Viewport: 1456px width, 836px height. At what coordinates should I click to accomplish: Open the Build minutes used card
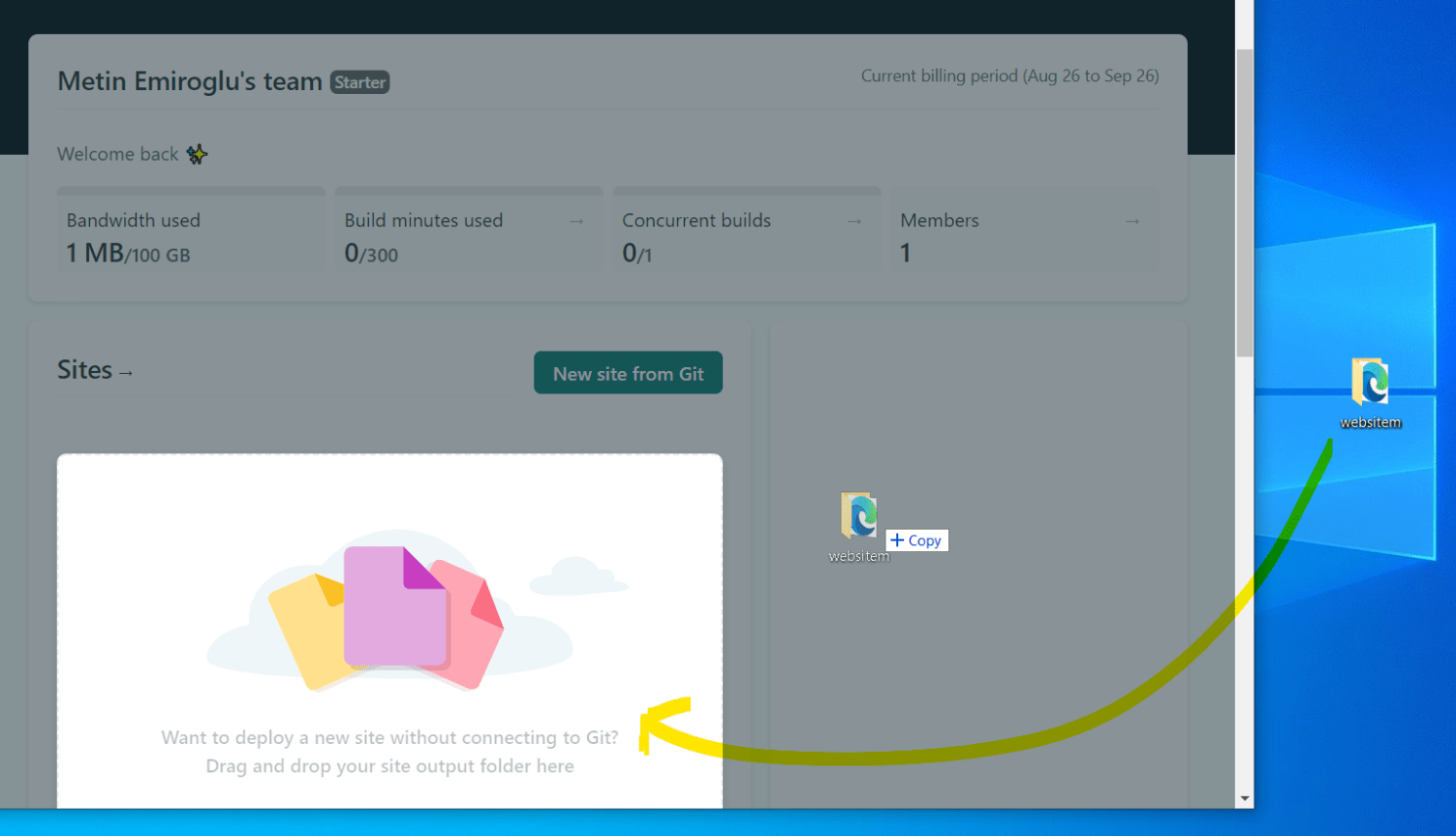pos(469,230)
